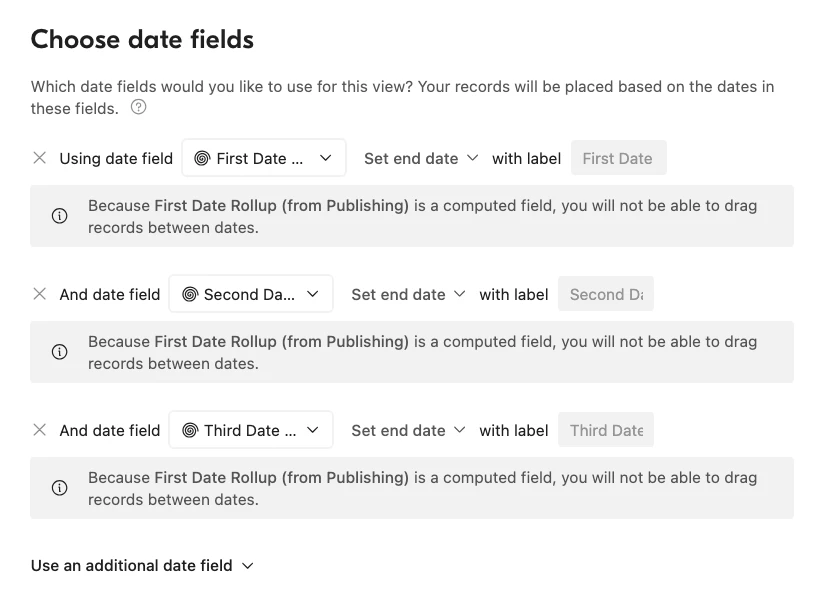The image size is (813, 590).
Task: Open the First Date field dropdown
Action: pyautogui.click(x=264, y=158)
